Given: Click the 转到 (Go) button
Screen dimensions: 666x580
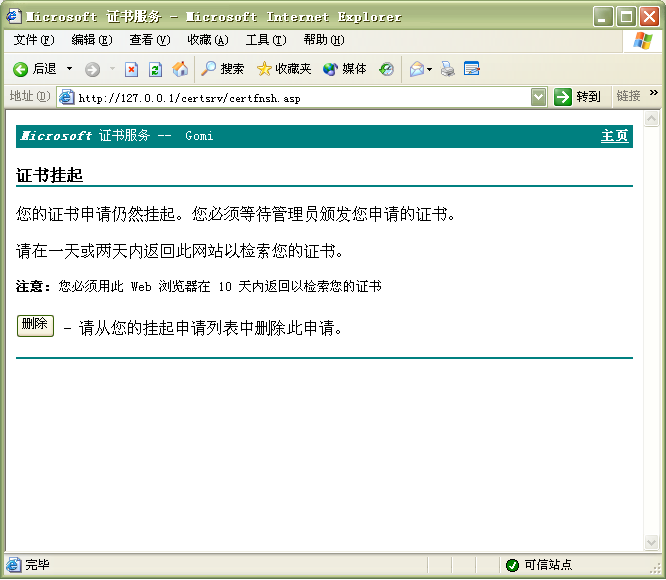Looking at the screenshot, I should click(x=577, y=97).
